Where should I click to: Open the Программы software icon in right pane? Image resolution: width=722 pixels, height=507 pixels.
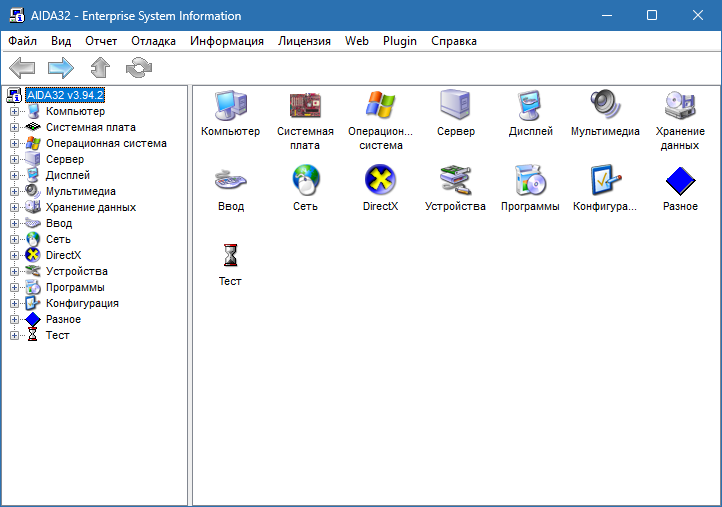530,180
